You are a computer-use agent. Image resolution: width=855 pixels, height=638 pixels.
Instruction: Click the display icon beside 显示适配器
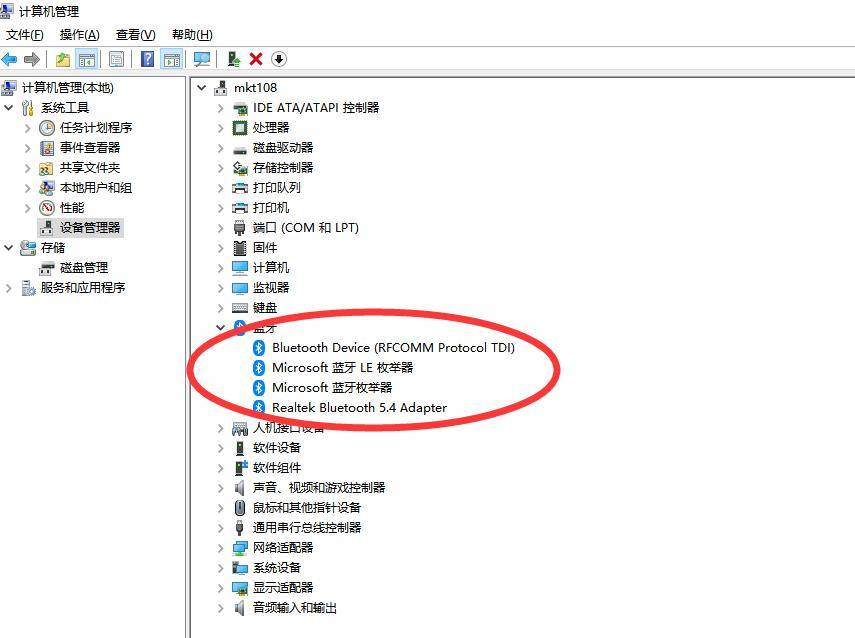(240, 588)
